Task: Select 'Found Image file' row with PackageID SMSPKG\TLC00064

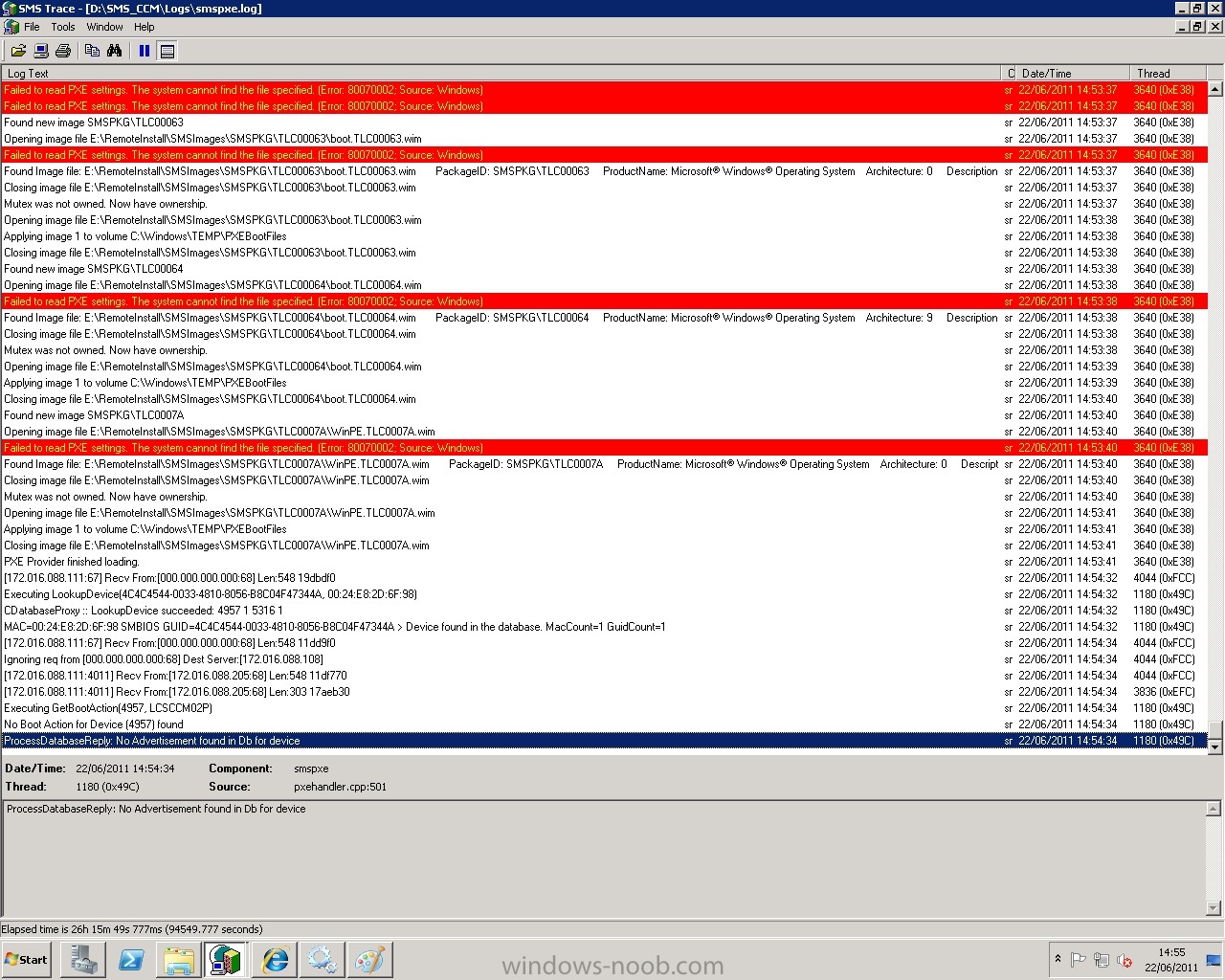Action: tap(605, 318)
